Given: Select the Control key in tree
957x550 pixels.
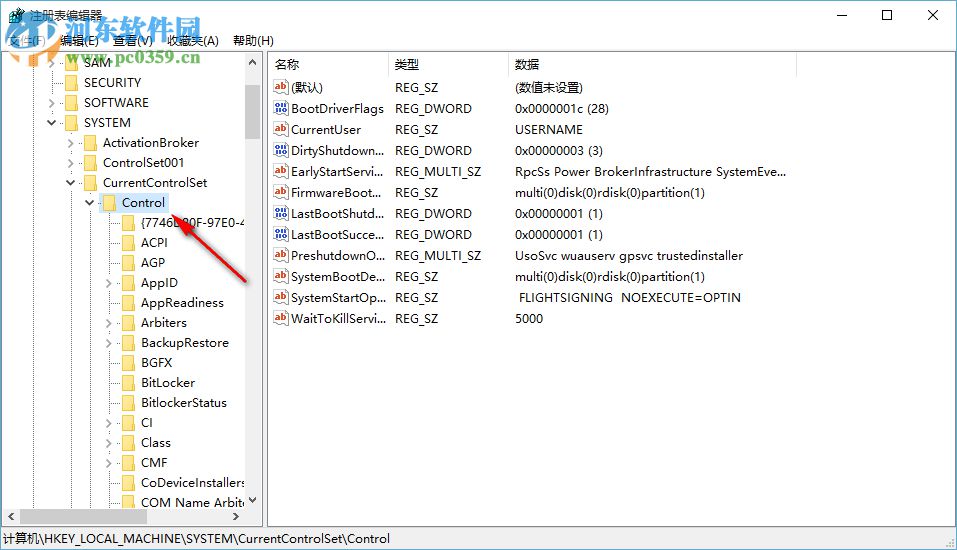Looking at the screenshot, I should click(143, 203).
